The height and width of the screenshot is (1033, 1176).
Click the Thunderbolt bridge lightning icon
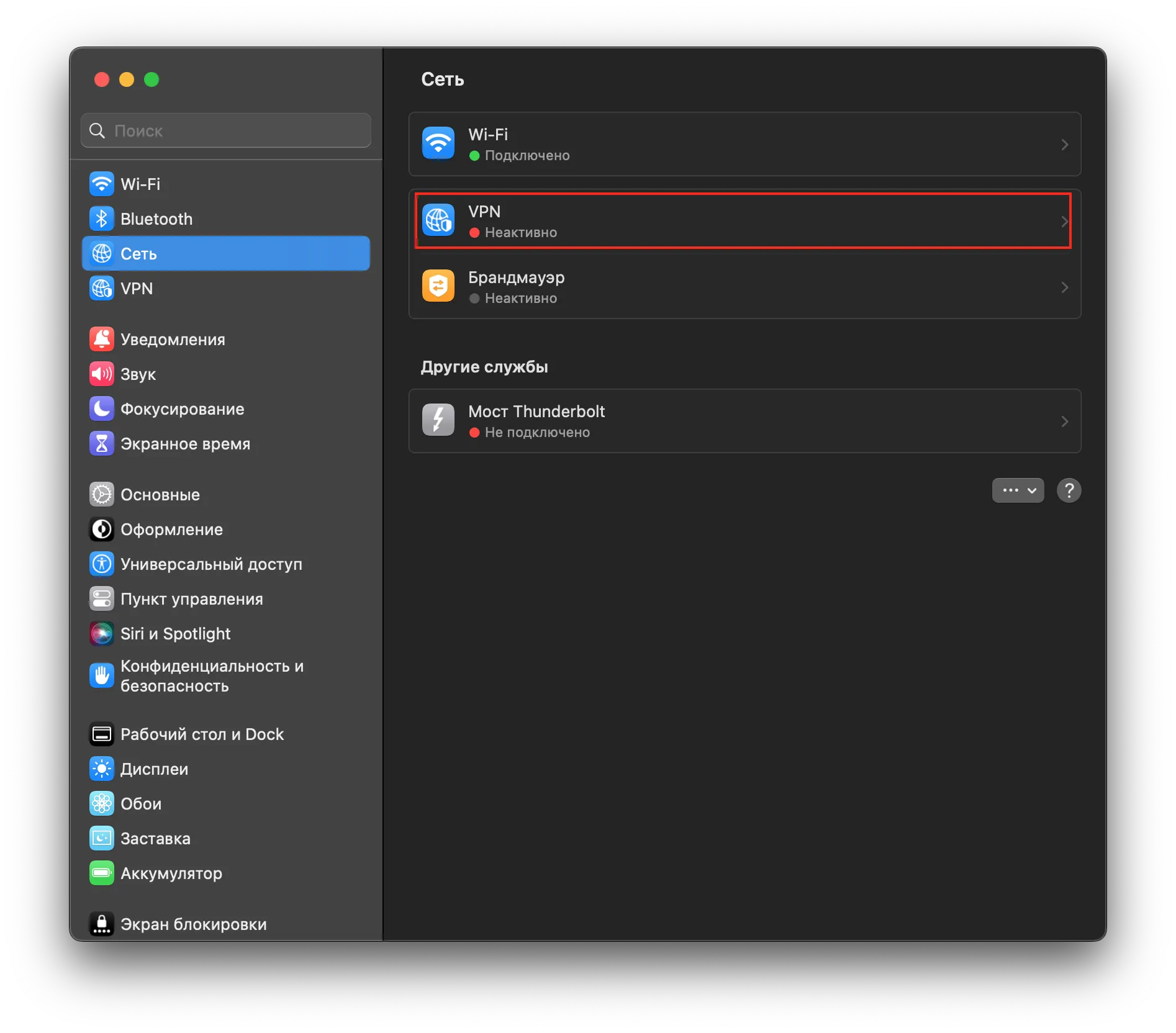pos(438,420)
